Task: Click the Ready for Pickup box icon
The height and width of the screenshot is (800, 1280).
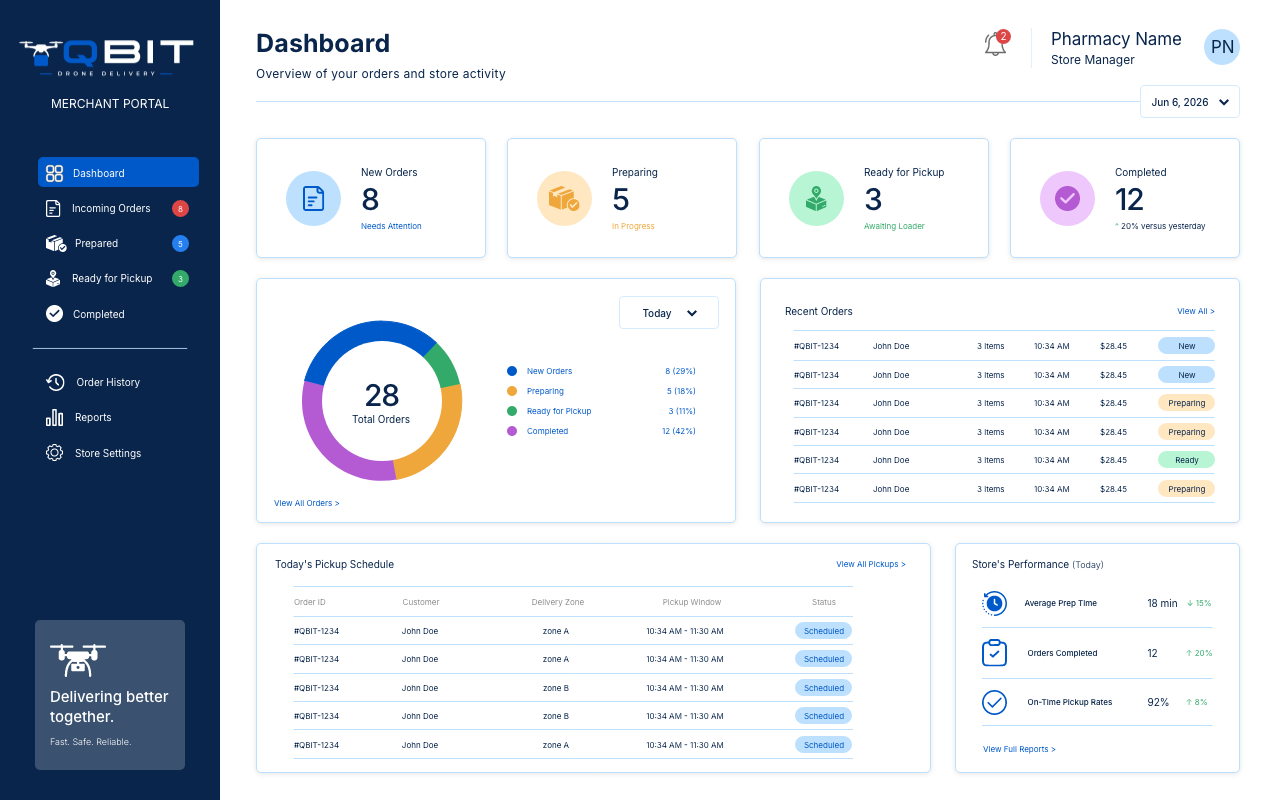Action: click(817, 198)
